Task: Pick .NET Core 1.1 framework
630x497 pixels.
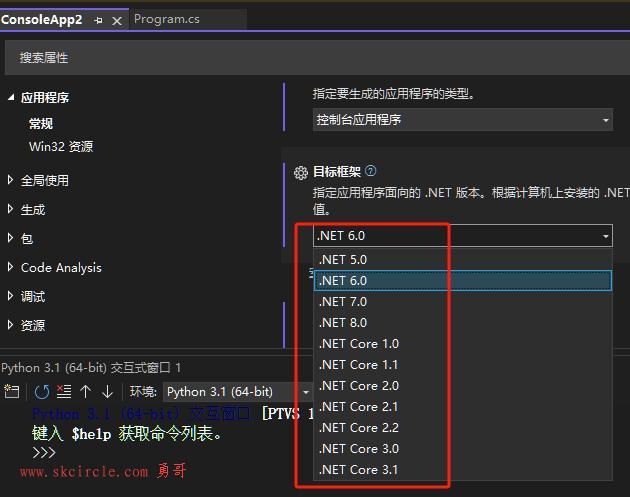Action: 462,365
